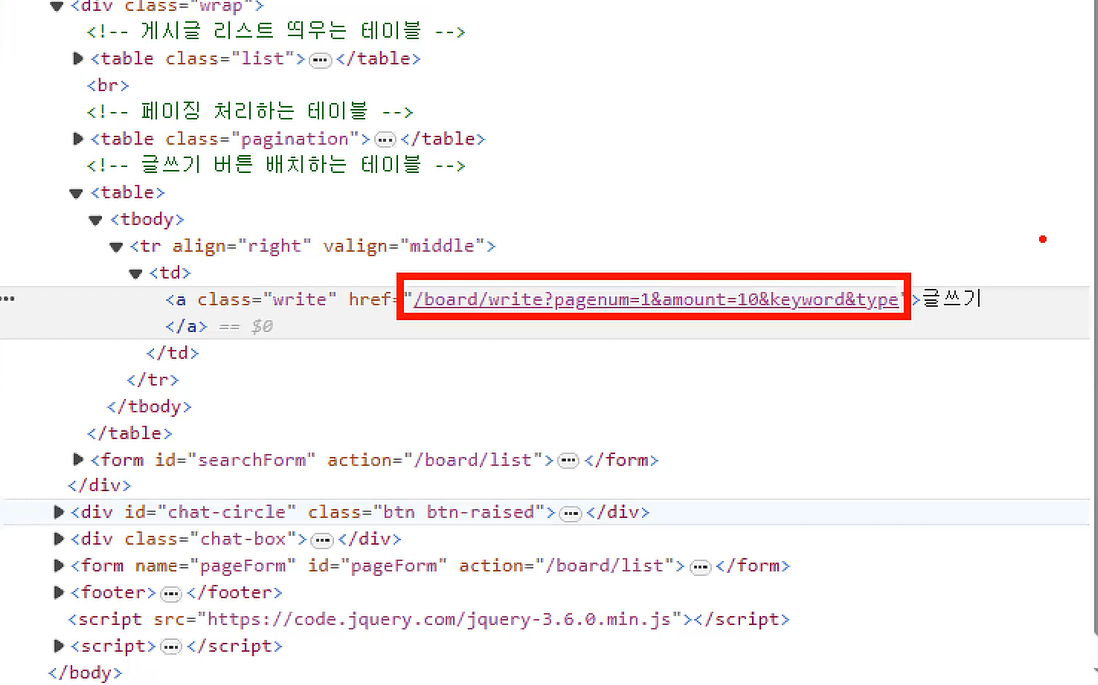Select the closing </body> line
Image resolution: width=1098 pixels, height=685 pixels.
85,672
